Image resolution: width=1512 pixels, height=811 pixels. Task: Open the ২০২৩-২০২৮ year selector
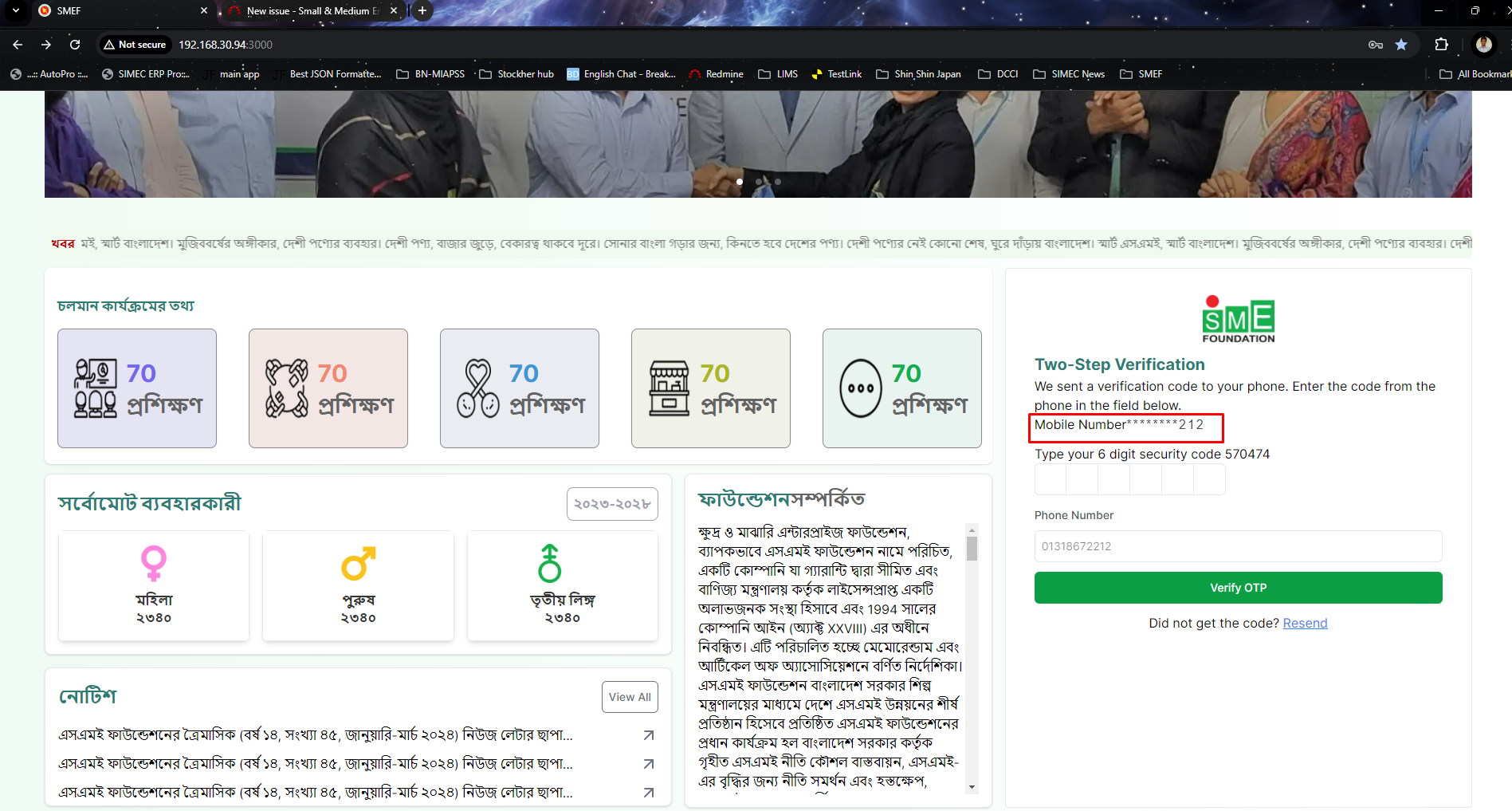[612, 504]
